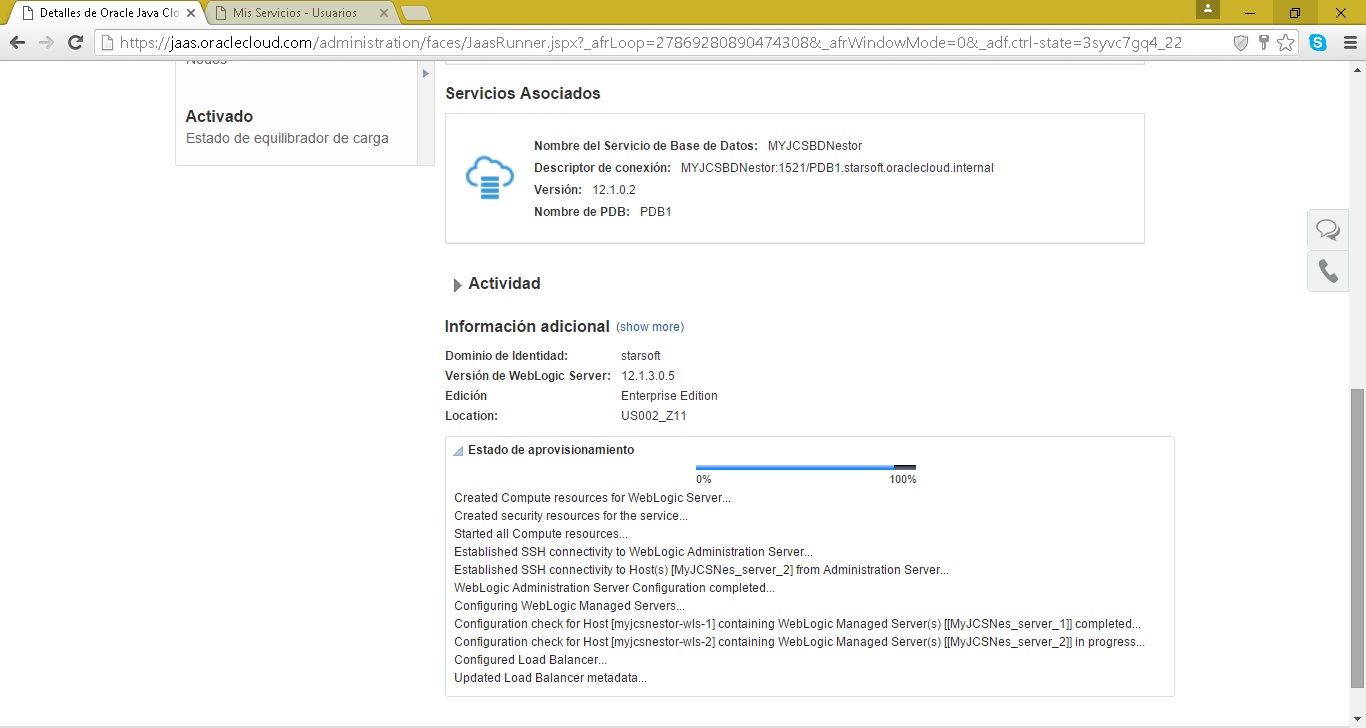
Task: Open the Chrome user profile button
Action: point(1208,9)
